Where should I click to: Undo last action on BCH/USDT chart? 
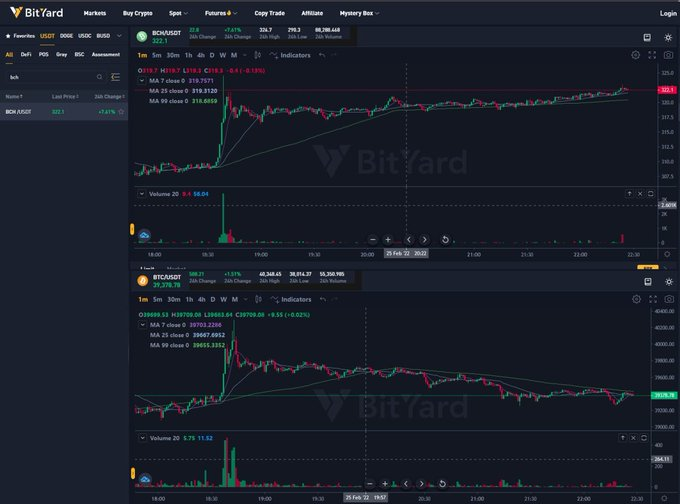point(322,56)
